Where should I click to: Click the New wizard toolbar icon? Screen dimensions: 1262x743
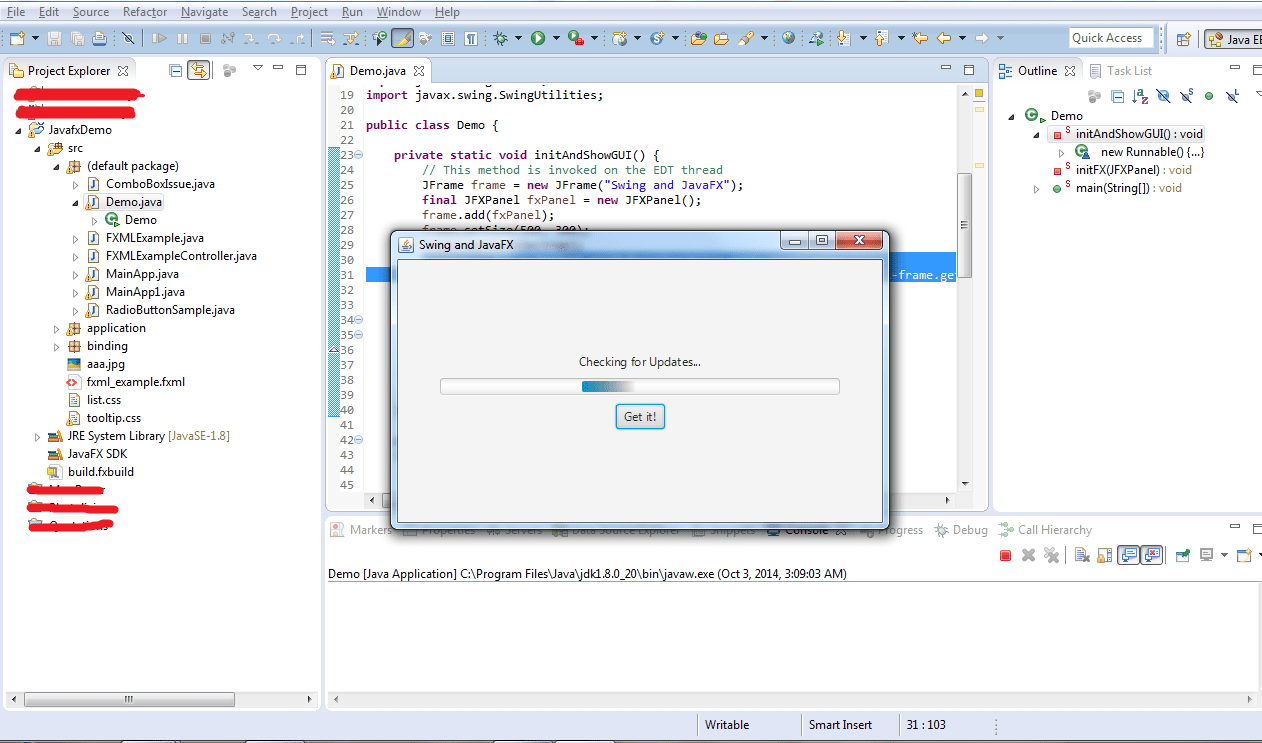click(x=18, y=38)
